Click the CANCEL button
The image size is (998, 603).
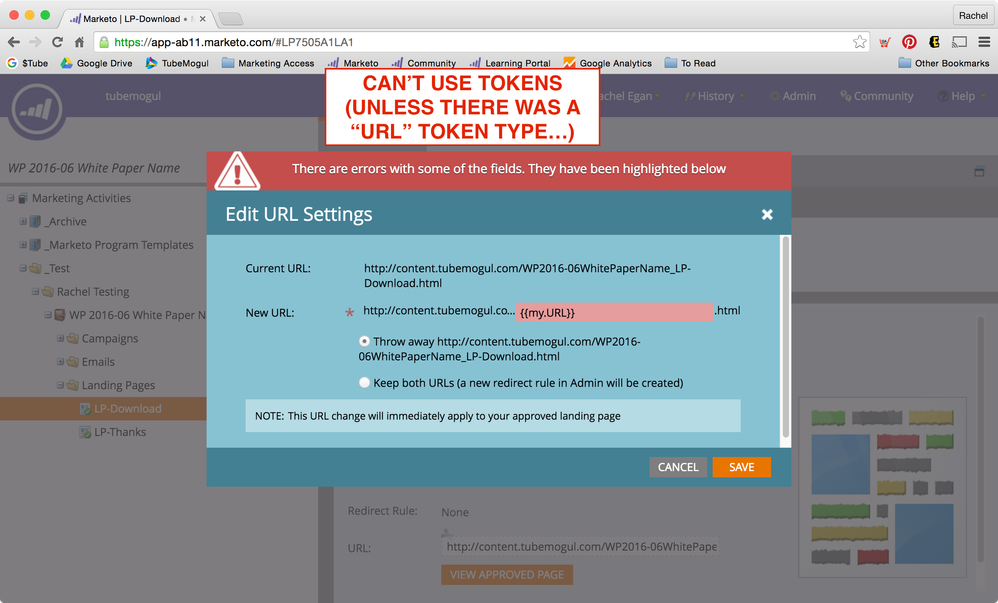pos(678,467)
